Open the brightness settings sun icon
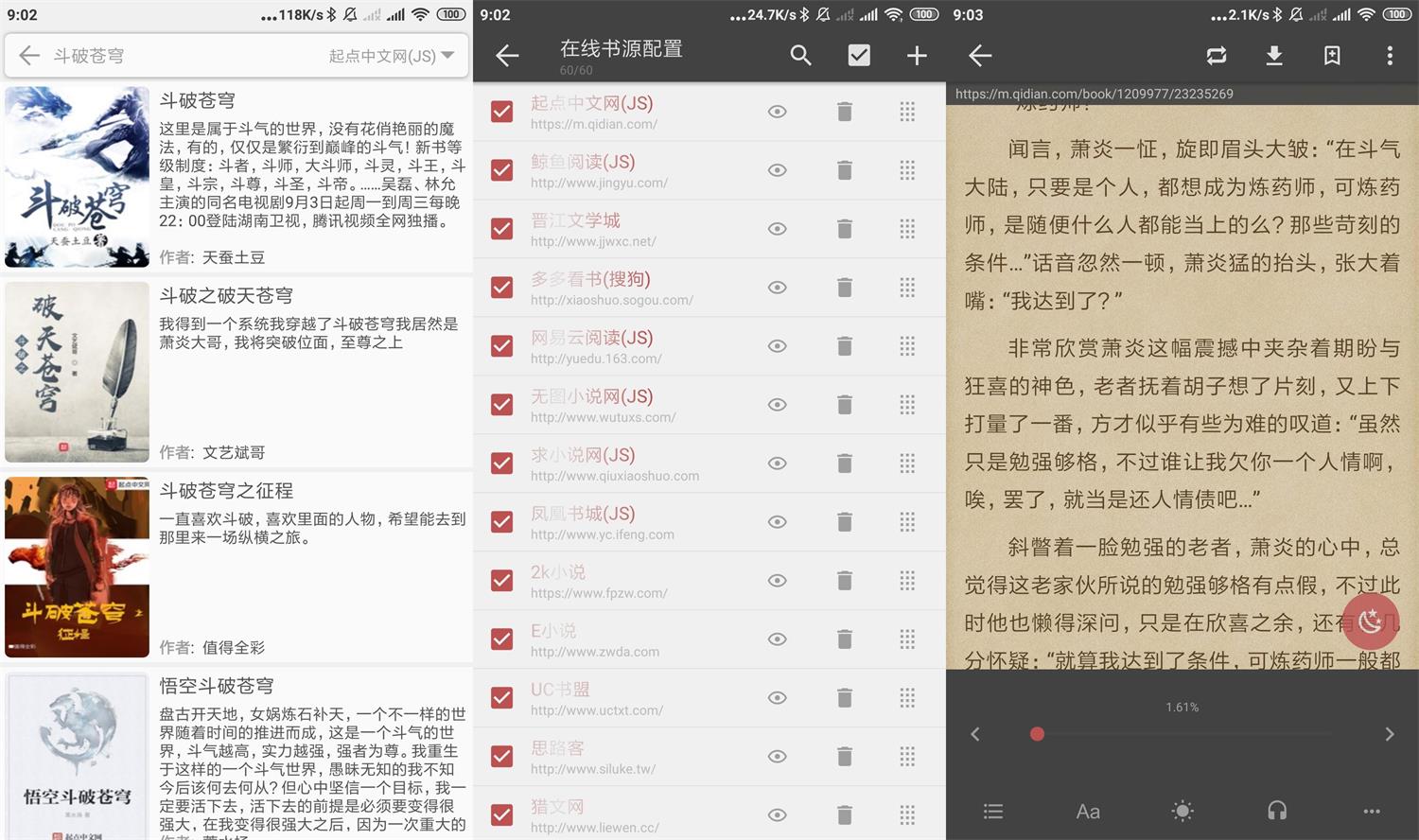1419x840 pixels. 1182,811
